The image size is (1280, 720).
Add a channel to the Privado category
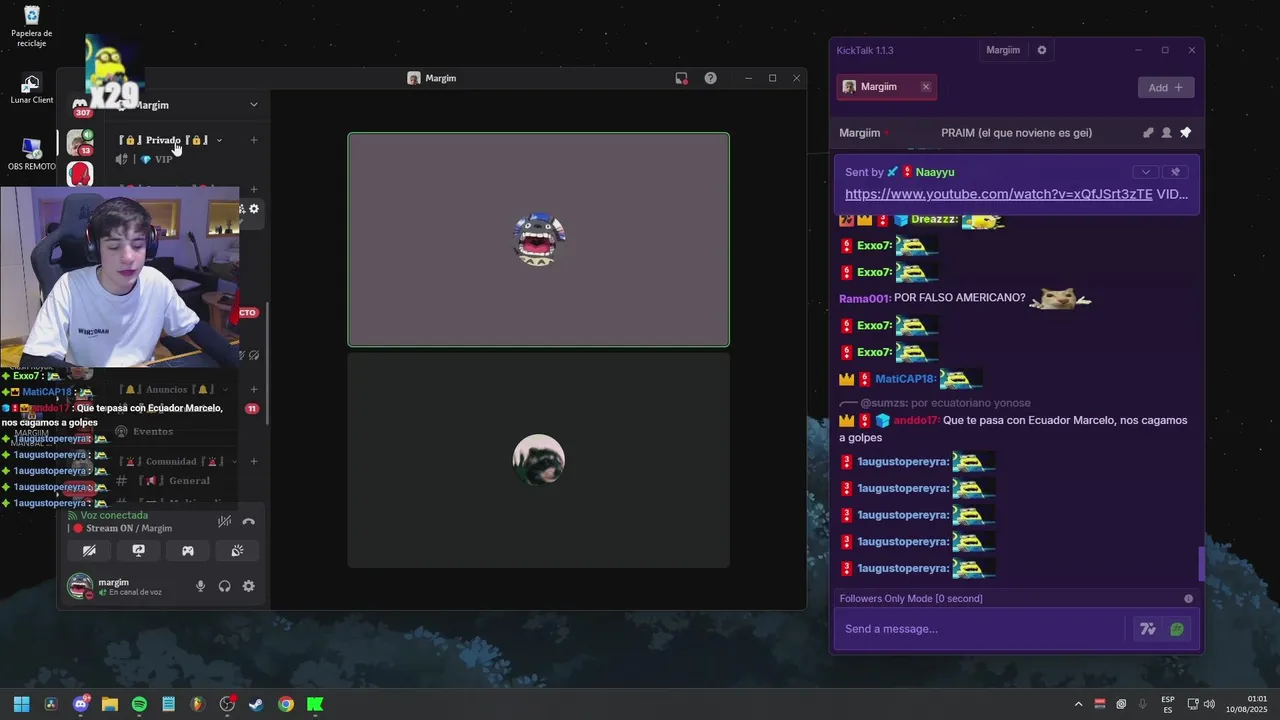coord(254,140)
